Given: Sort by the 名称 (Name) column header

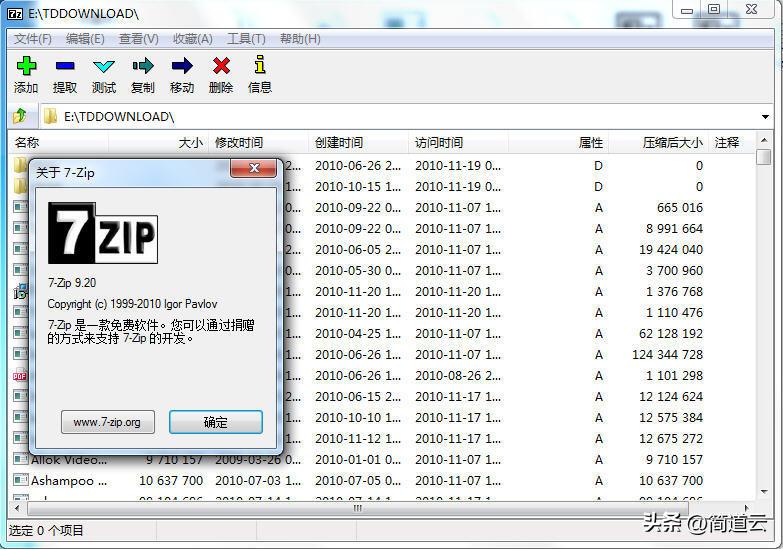Looking at the screenshot, I should click(x=59, y=142).
